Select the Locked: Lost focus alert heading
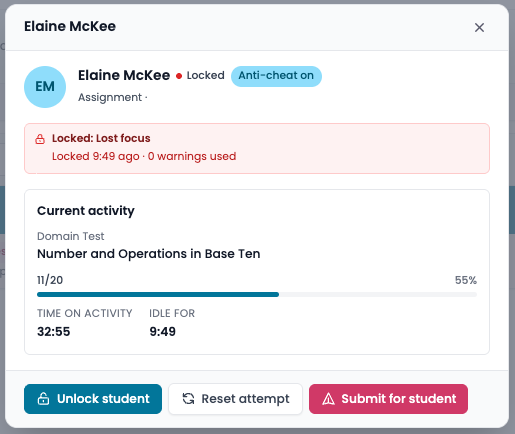Viewport: 515px width, 434px height. (101, 138)
